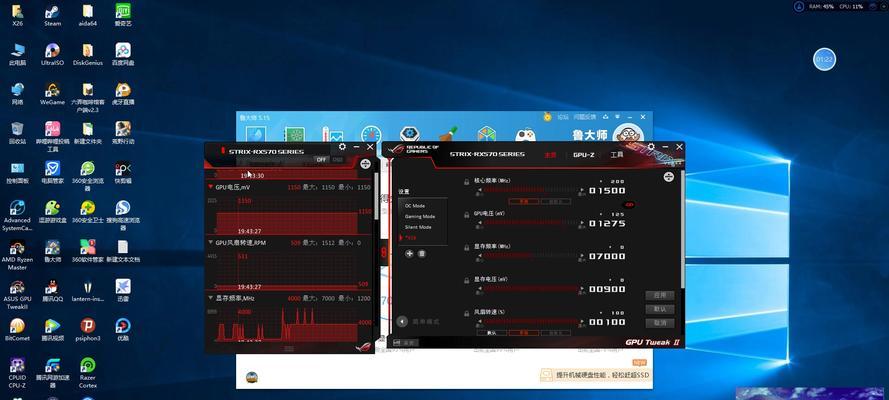Decrease 显存频率 with left arrow
Image resolution: width=889 pixels, height=400 pixels.
click(480, 255)
